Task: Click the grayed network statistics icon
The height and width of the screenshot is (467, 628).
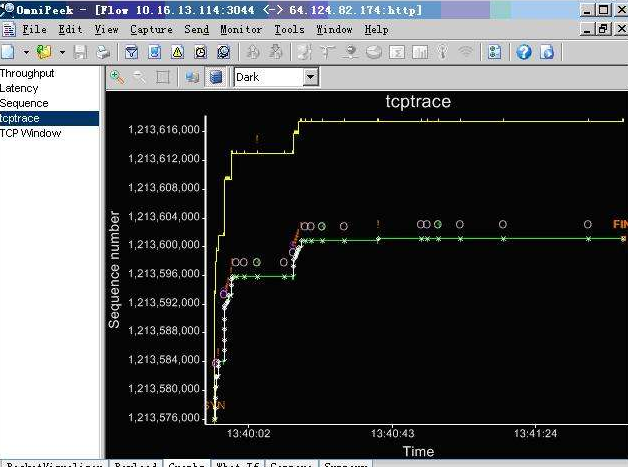Action: tap(351, 52)
